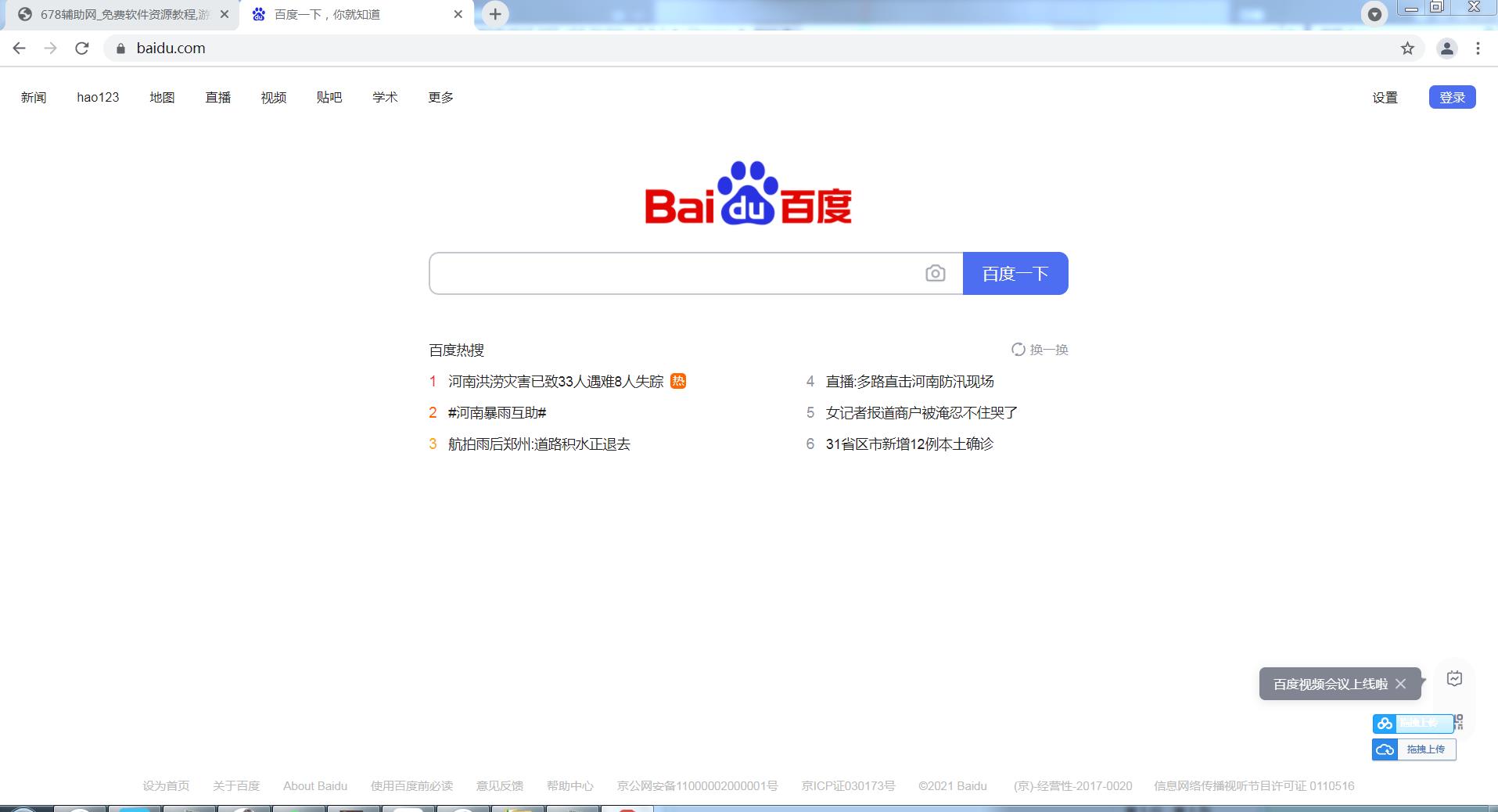Viewport: 1498px width, 812px height.
Task: Click the Baidu logo
Action: click(748, 193)
